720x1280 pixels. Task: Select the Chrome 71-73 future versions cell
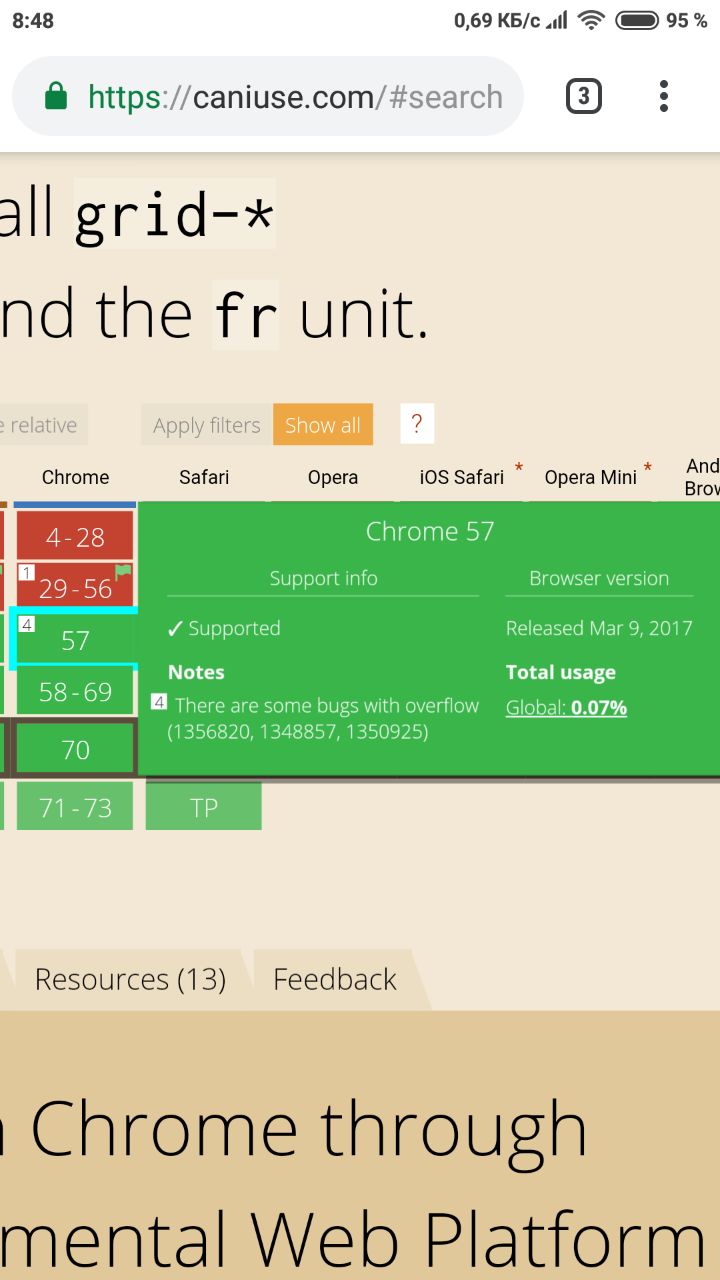pyautogui.click(x=75, y=807)
